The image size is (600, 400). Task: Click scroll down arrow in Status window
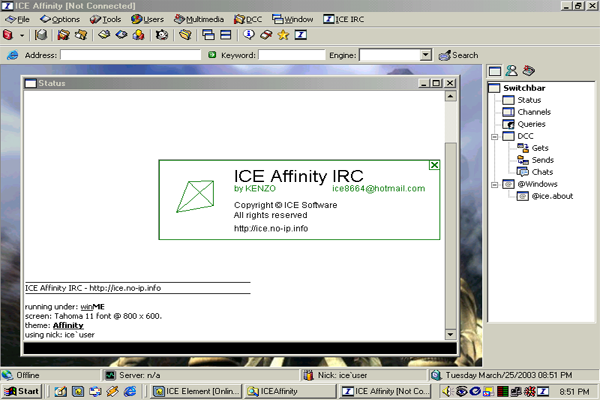(x=450, y=334)
